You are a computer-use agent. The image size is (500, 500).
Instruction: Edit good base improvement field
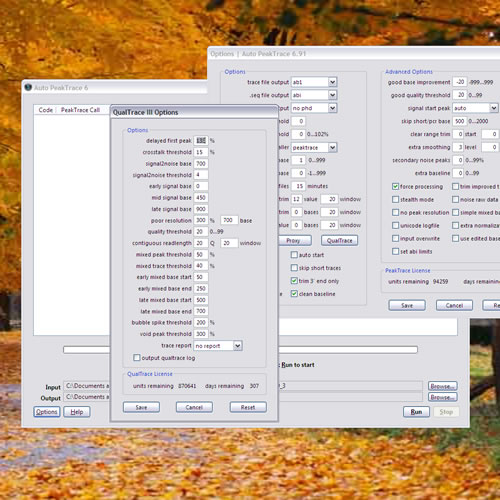pyautogui.click(x=460, y=82)
